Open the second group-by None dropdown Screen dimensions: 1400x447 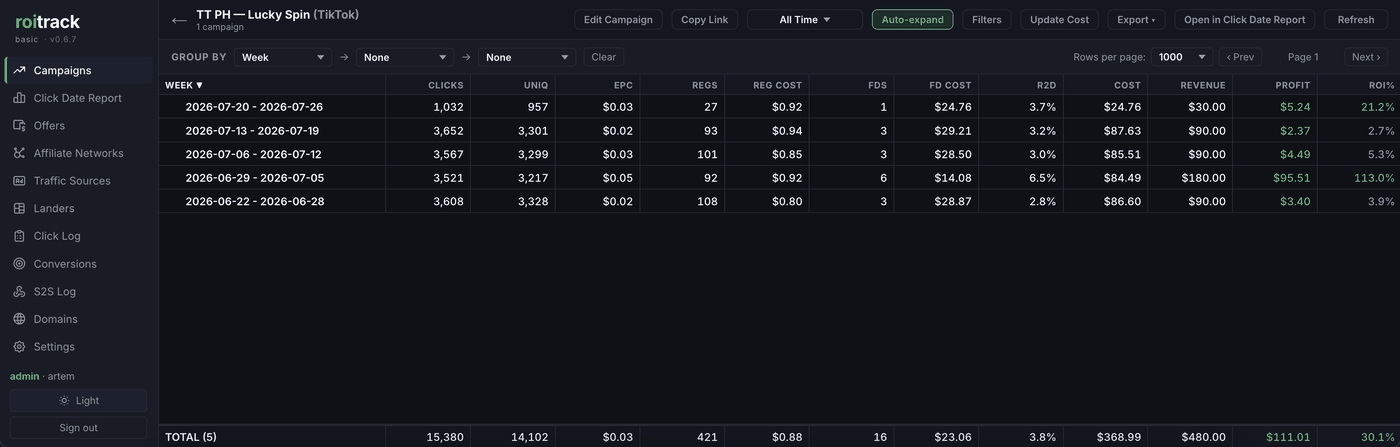coord(405,57)
